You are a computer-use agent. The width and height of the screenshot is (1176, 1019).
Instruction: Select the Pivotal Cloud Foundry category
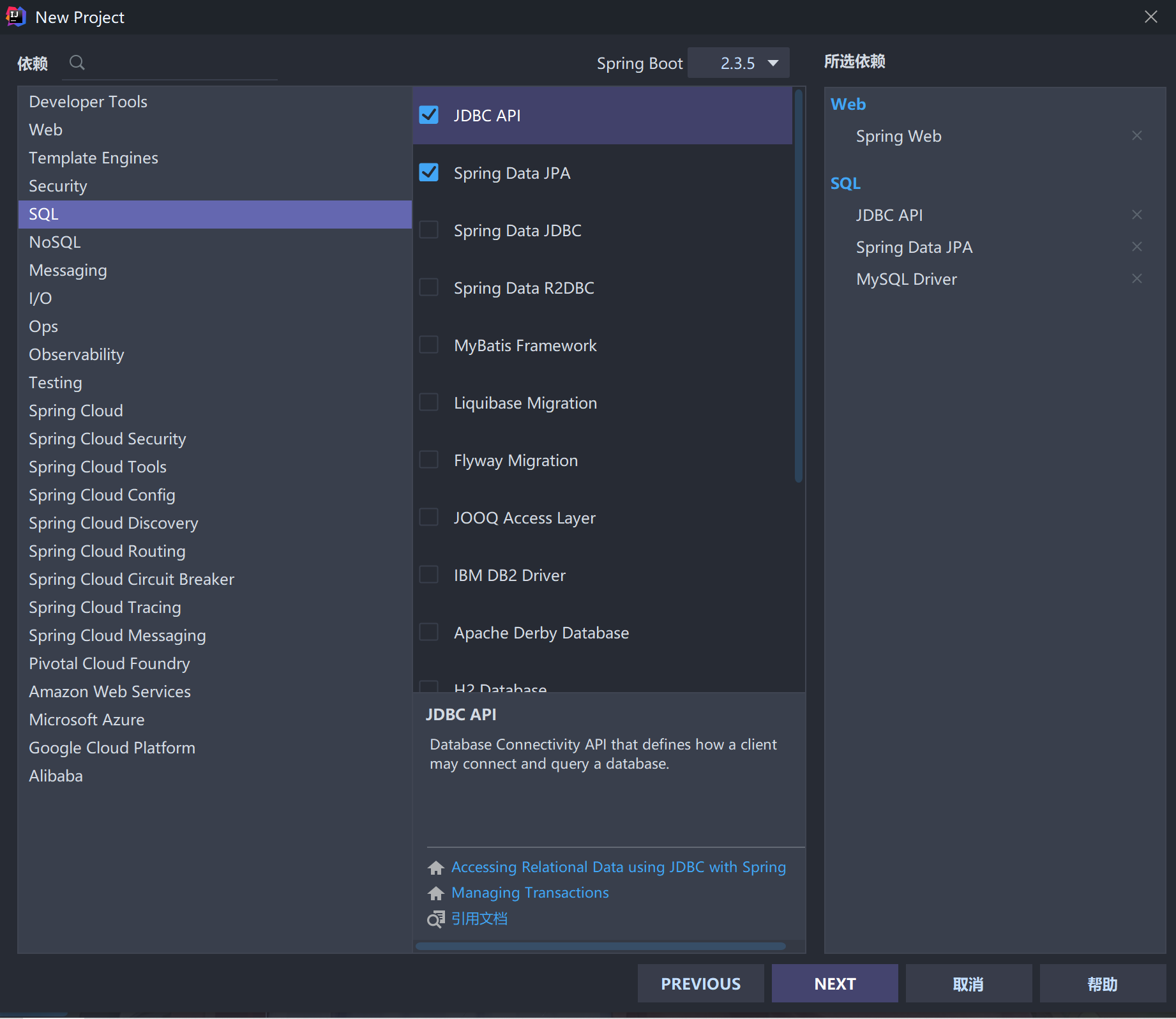[x=215, y=663]
